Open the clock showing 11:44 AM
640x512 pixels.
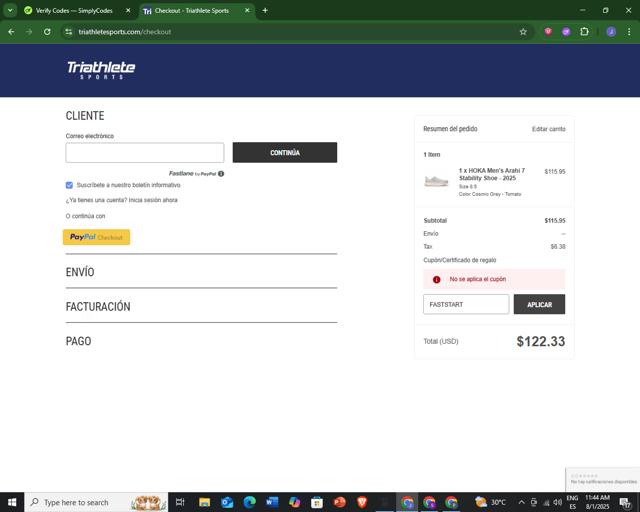(598, 502)
